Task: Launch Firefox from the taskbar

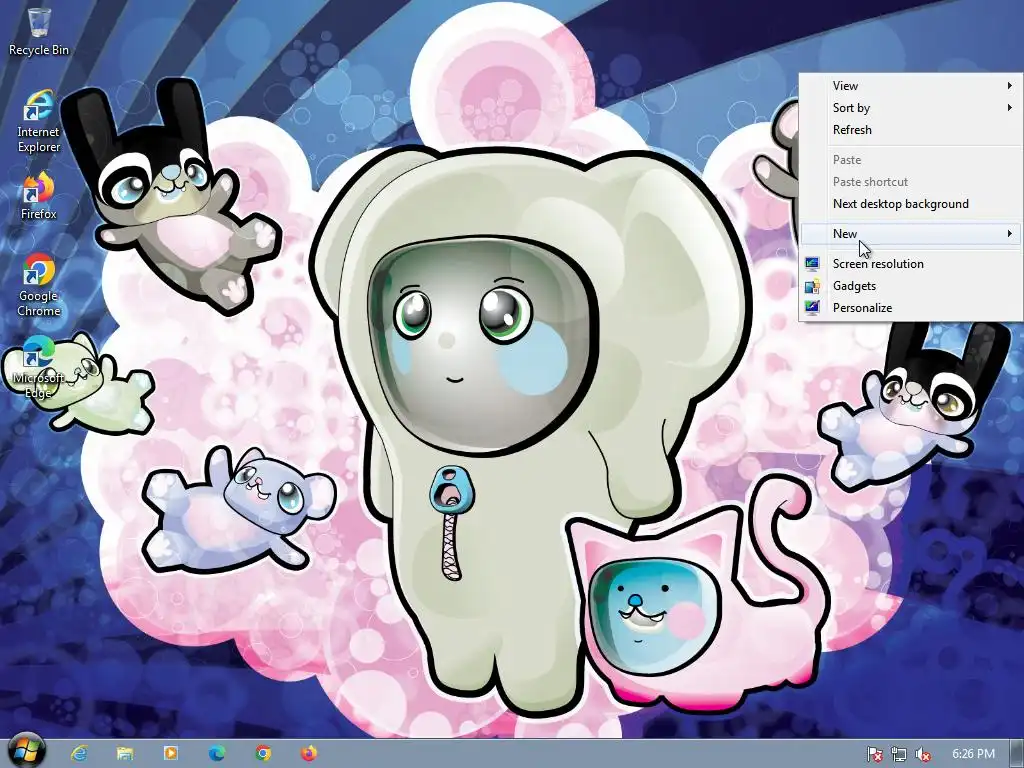Action: 308,753
